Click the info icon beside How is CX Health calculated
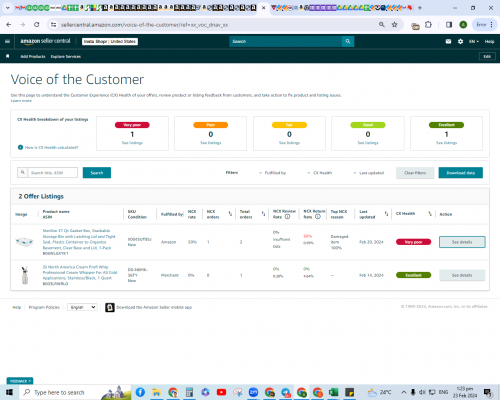The height and width of the screenshot is (400, 500). click(x=20, y=147)
